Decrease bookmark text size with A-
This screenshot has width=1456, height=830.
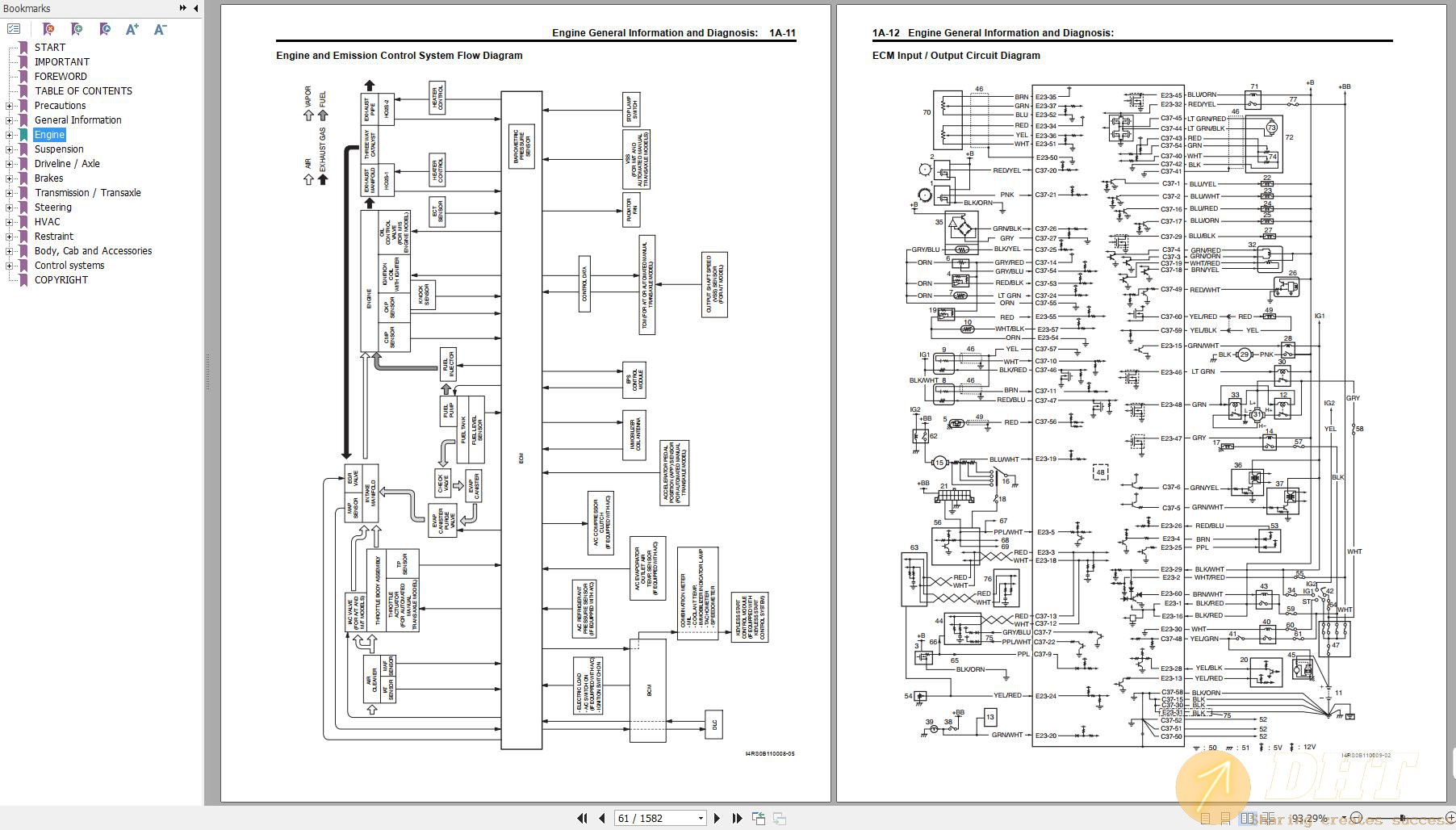(x=160, y=29)
